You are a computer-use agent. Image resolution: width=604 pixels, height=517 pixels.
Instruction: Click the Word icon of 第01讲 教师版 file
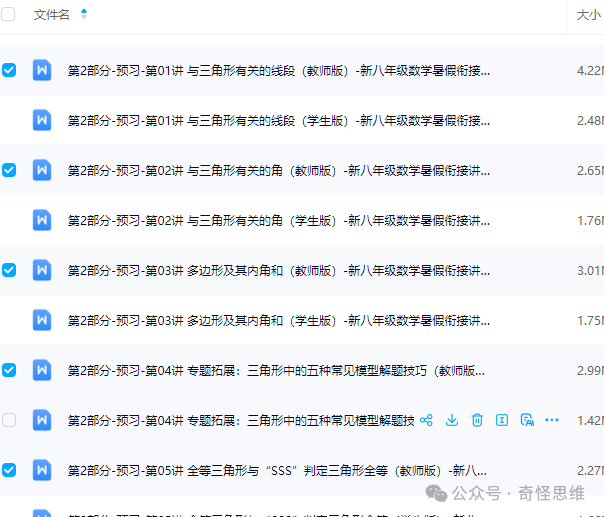coord(42,70)
